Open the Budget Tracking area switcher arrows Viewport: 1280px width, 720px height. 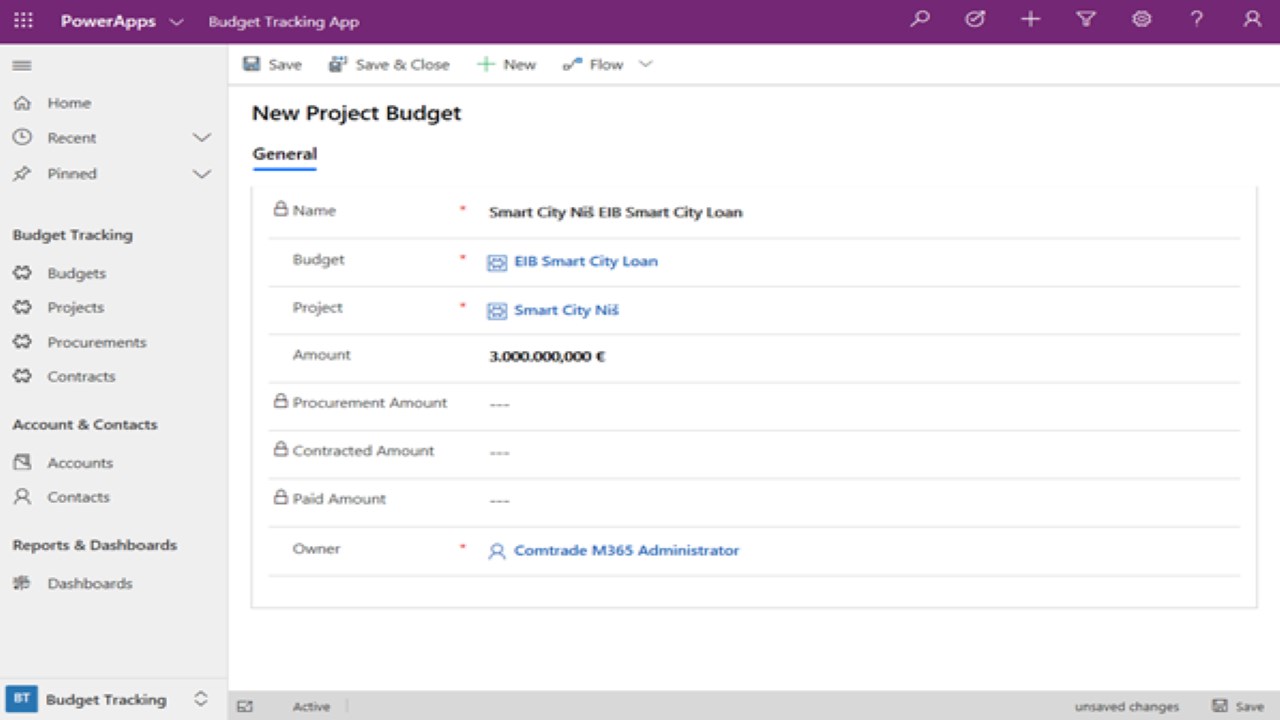(201, 699)
